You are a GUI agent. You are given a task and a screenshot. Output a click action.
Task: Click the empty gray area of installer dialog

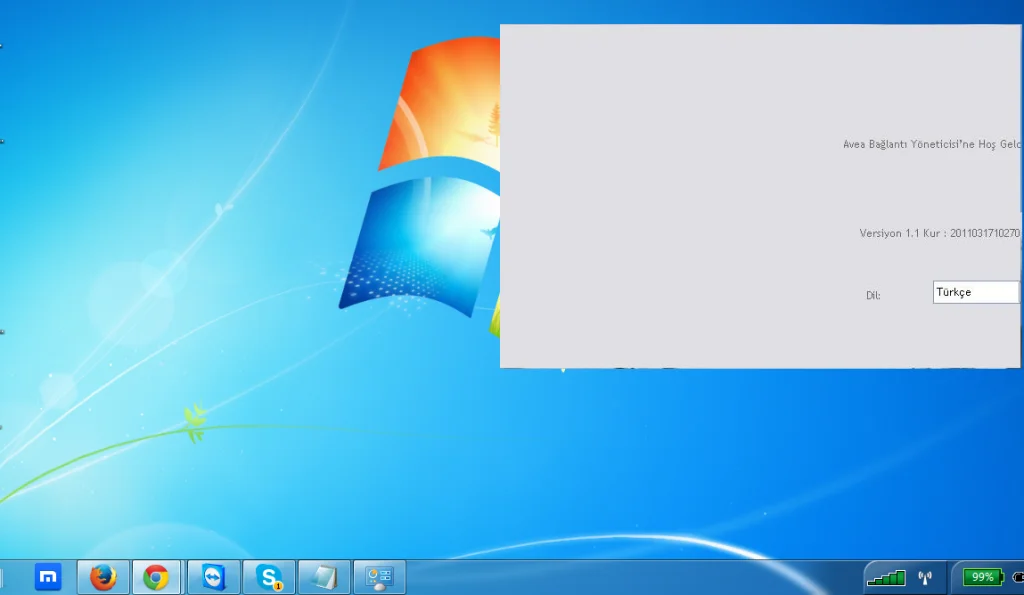pyautogui.click(x=650, y=200)
